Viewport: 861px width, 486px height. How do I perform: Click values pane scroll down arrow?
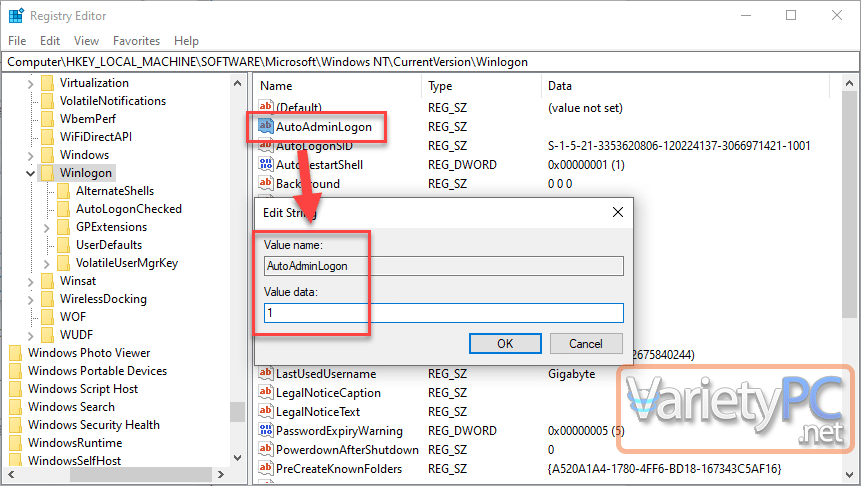[849, 474]
